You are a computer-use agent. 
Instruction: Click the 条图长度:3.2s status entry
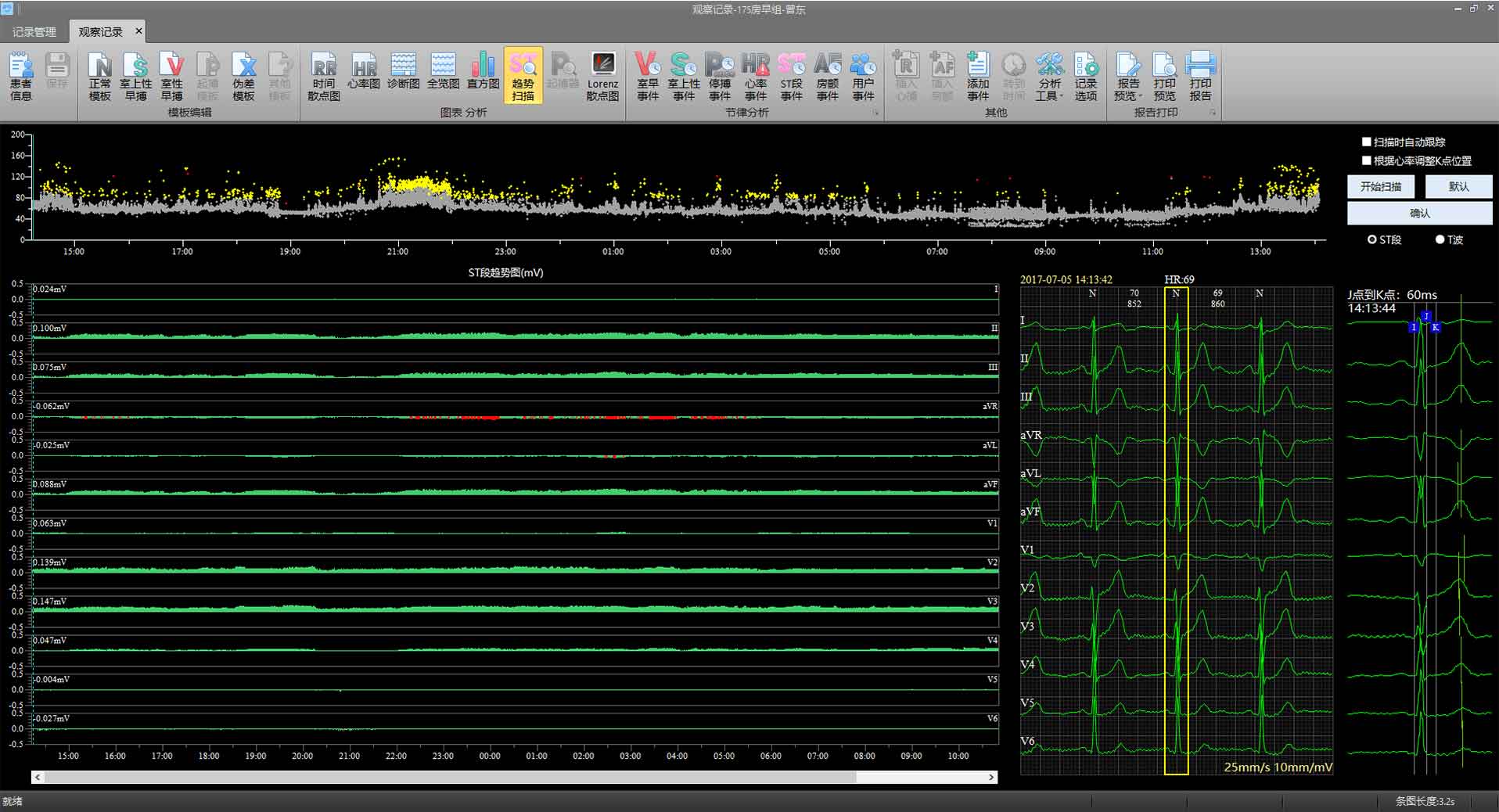point(1425,802)
